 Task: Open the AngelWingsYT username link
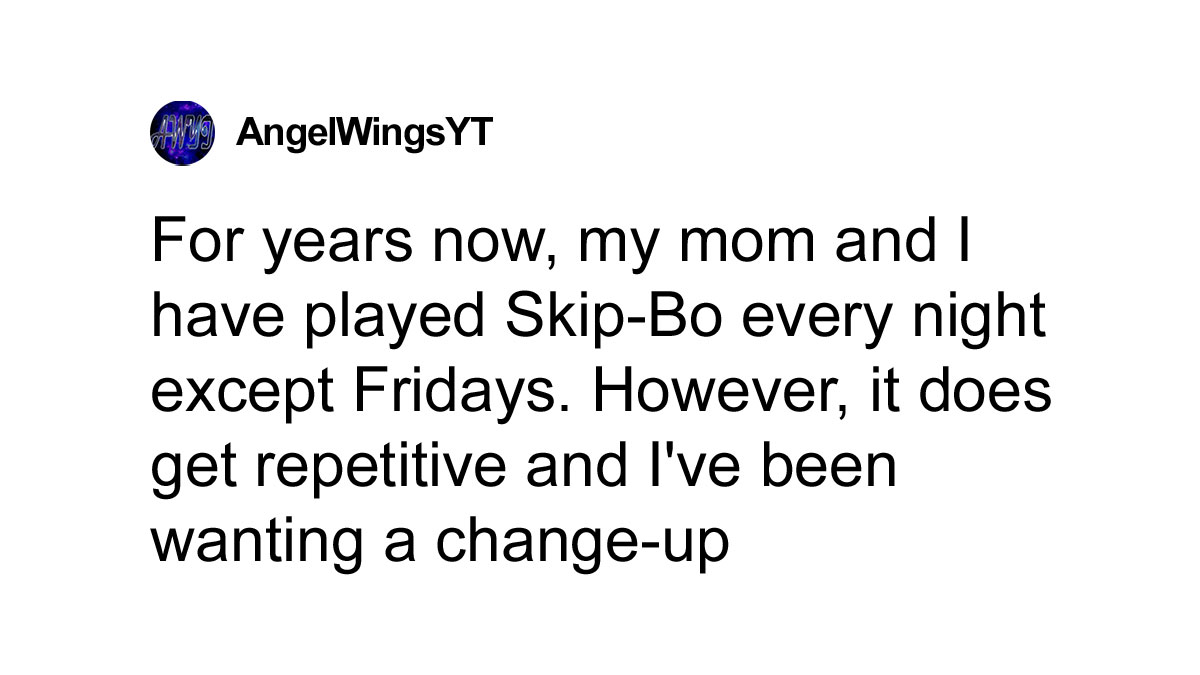tap(365, 133)
